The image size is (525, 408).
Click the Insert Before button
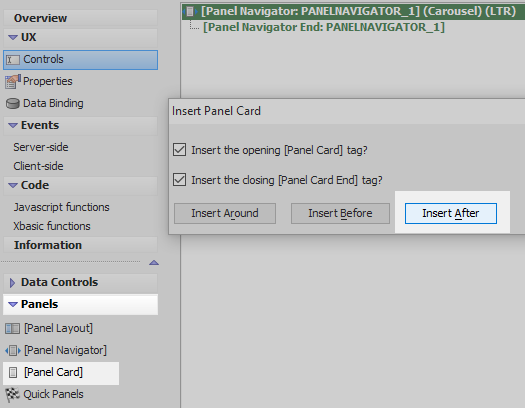(340, 213)
